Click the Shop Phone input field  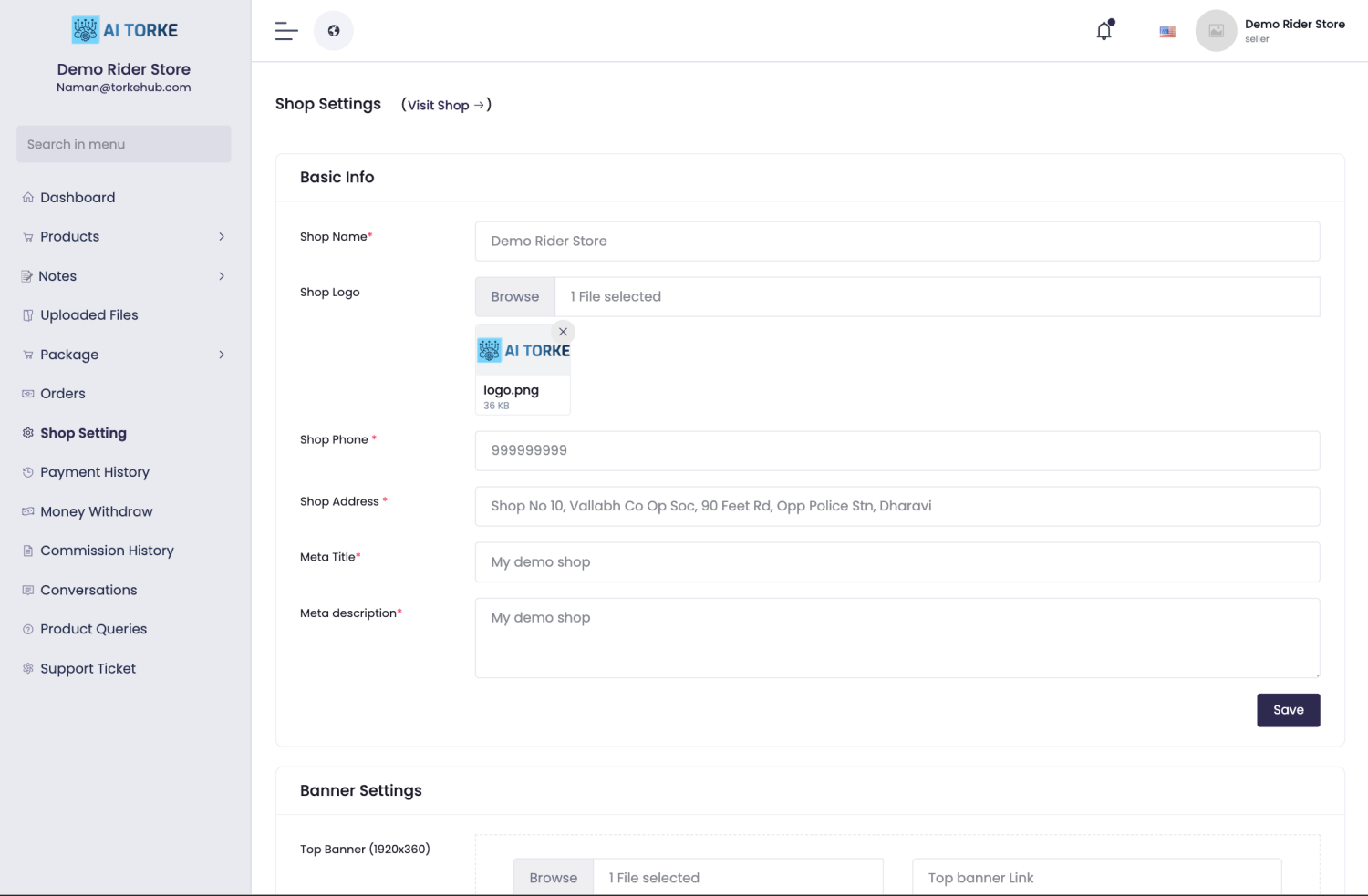(x=897, y=451)
